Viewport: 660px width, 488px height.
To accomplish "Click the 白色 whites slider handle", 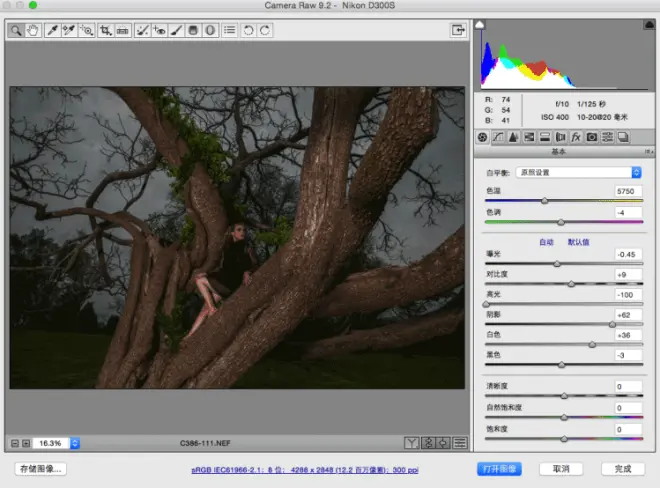I will pos(592,344).
